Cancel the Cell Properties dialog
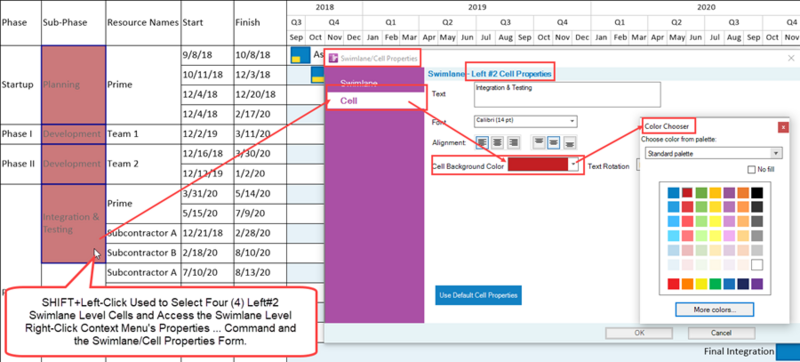The width and height of the screenshot is (800, 362). pyautogui.click(x=721, y=333)
